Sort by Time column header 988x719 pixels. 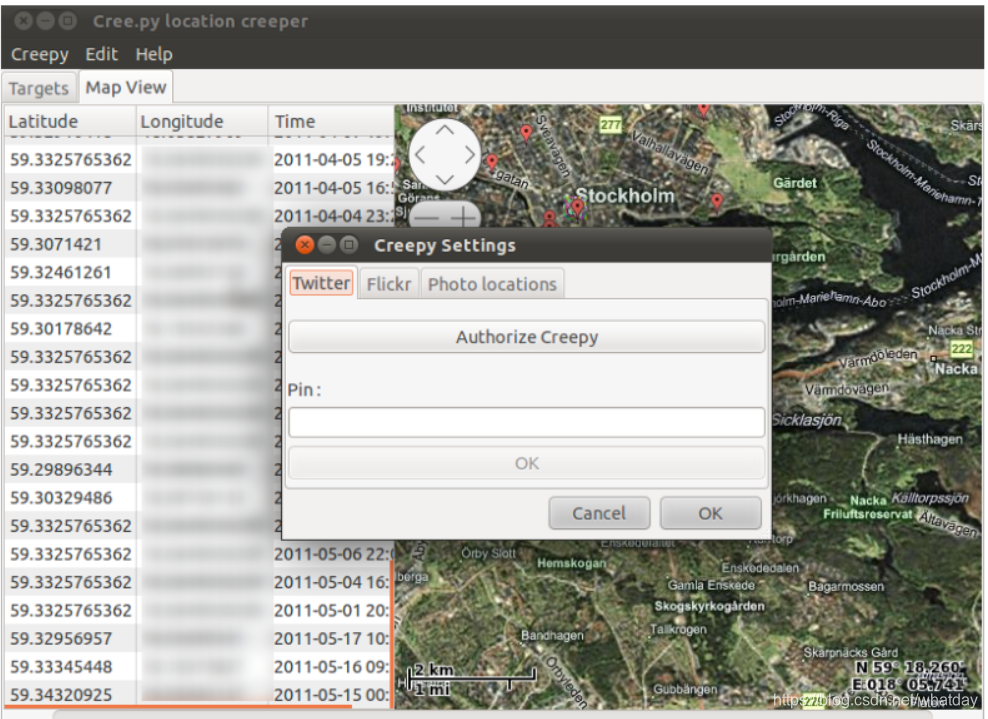[x=331, y=121]
